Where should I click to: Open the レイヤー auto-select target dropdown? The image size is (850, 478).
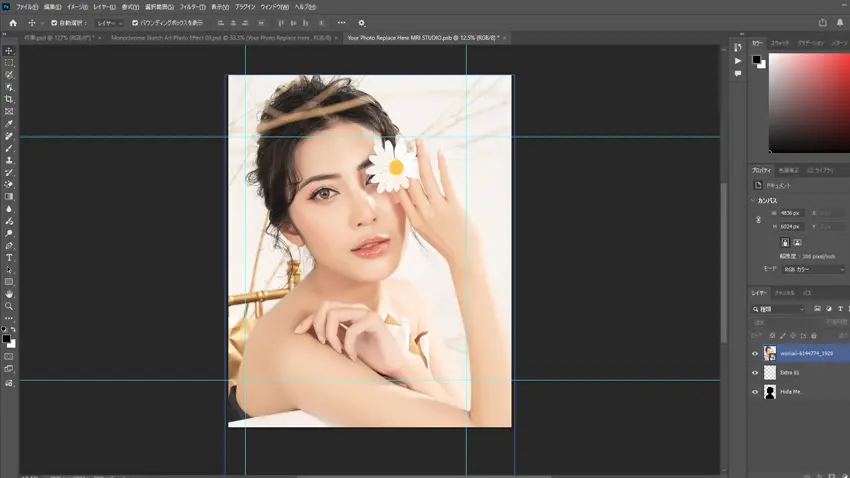click(109, 23)
